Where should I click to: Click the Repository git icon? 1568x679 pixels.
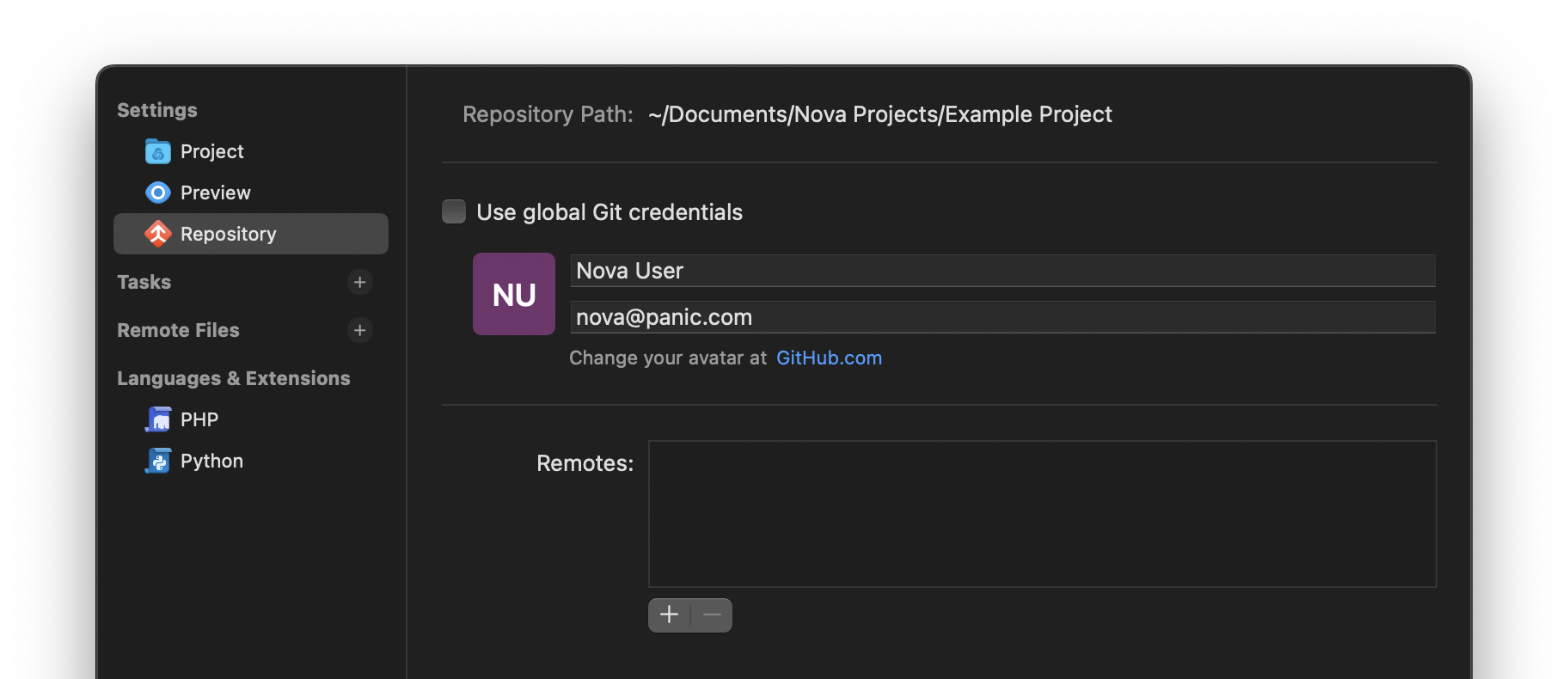pos(158,234)
